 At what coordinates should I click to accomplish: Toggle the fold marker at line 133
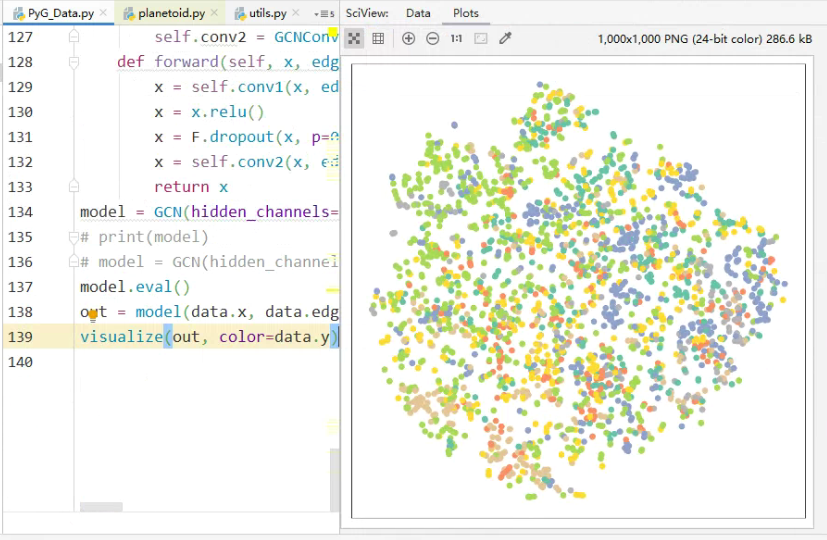tap(74, 187)
